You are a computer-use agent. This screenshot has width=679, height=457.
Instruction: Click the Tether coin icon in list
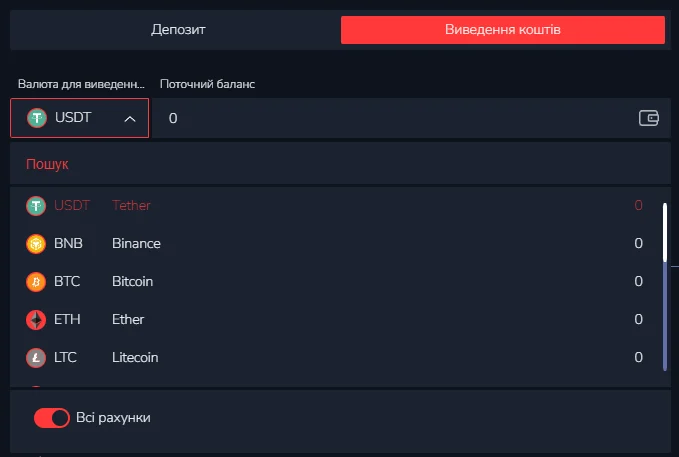click(x=36, y=206)
